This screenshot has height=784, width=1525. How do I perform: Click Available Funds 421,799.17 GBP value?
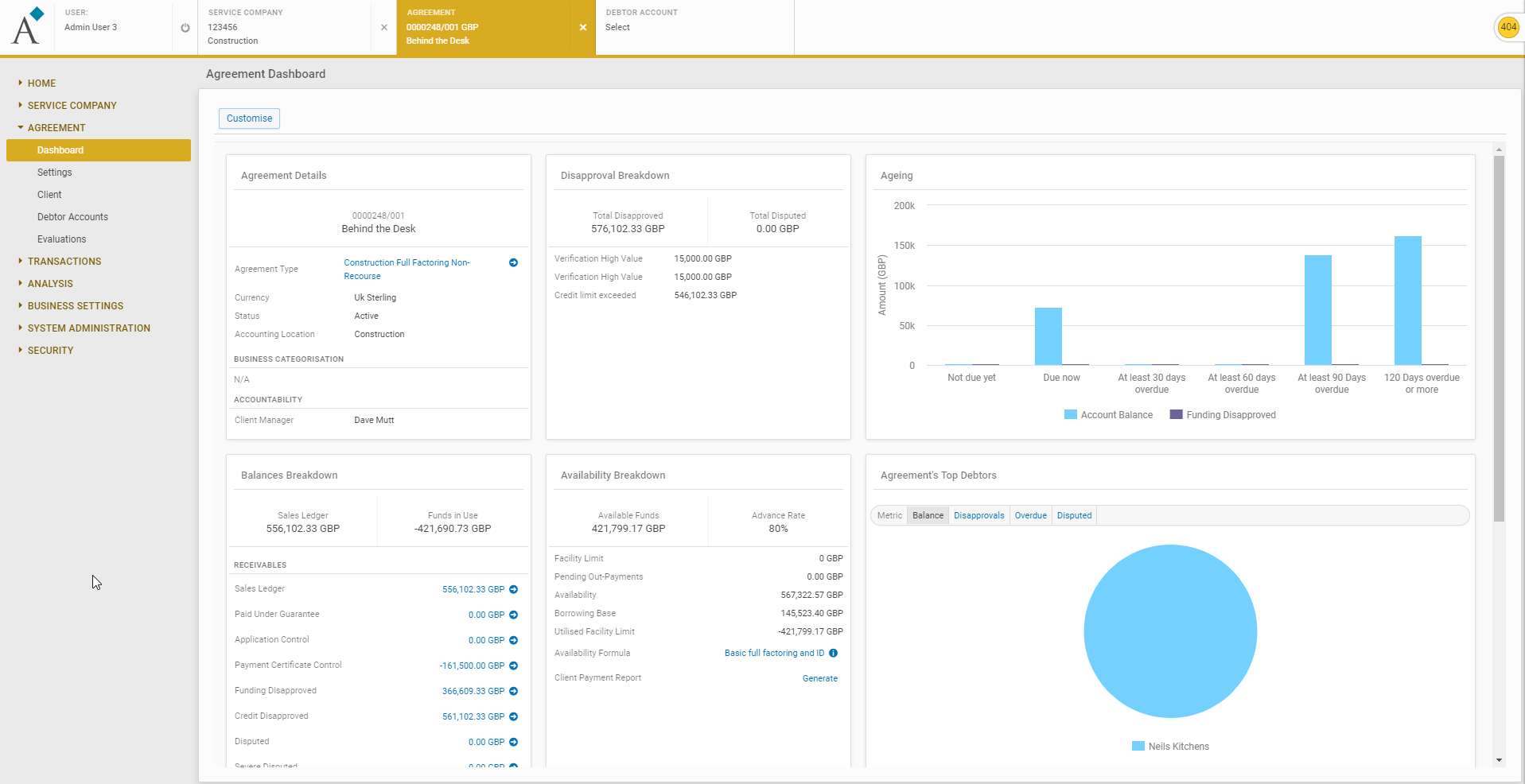628,529
